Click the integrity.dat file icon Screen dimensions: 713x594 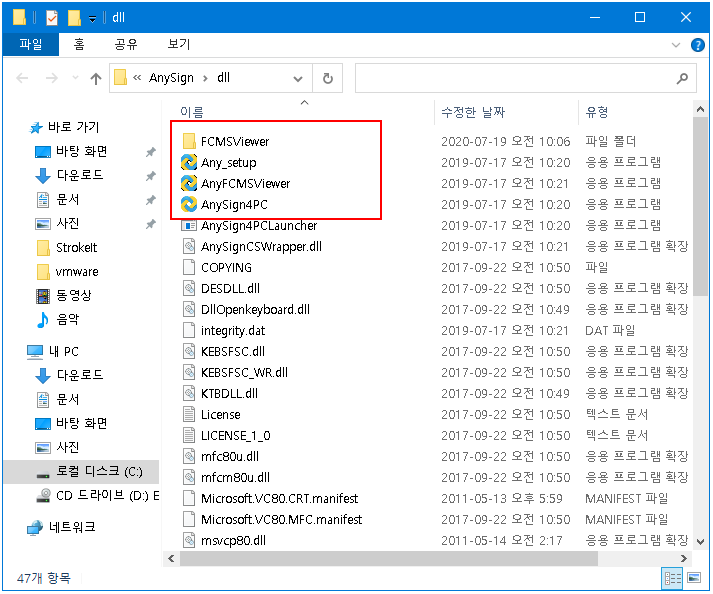tap(189, 330)
